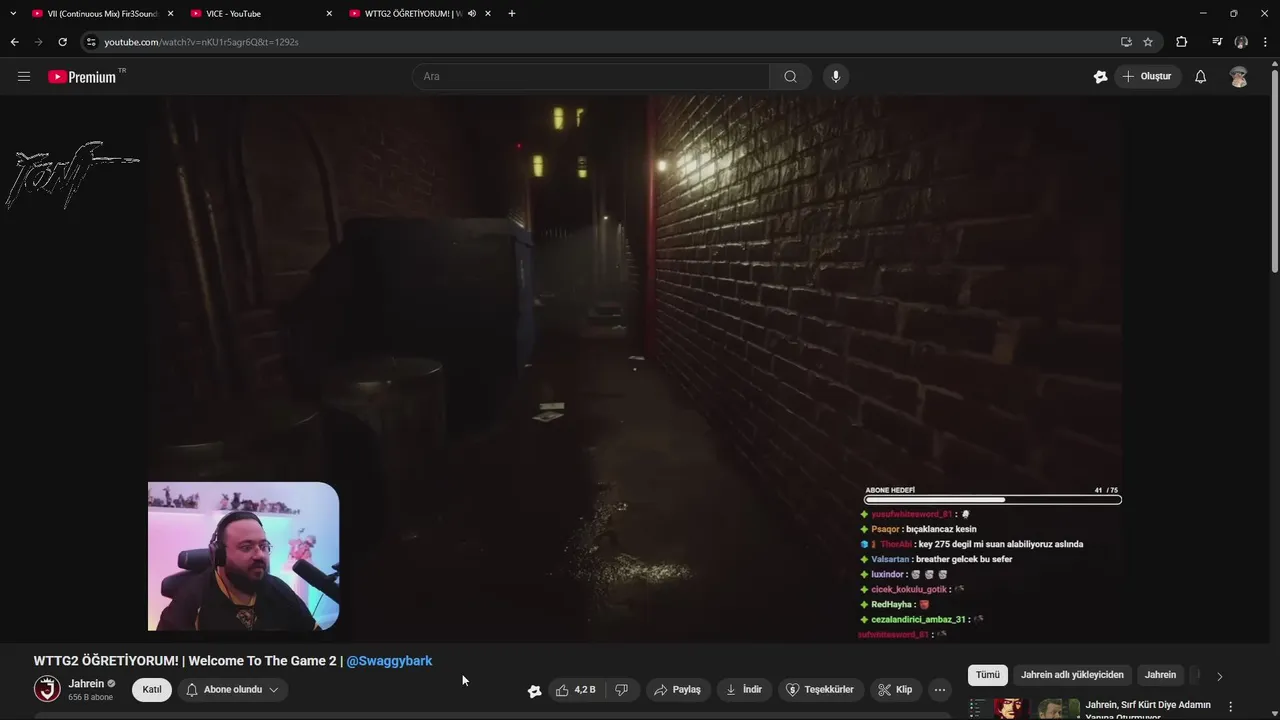Screen dimensions: 1280x720
Task: Click the Teşekkürler thanks button
Action: pos(820,690)
